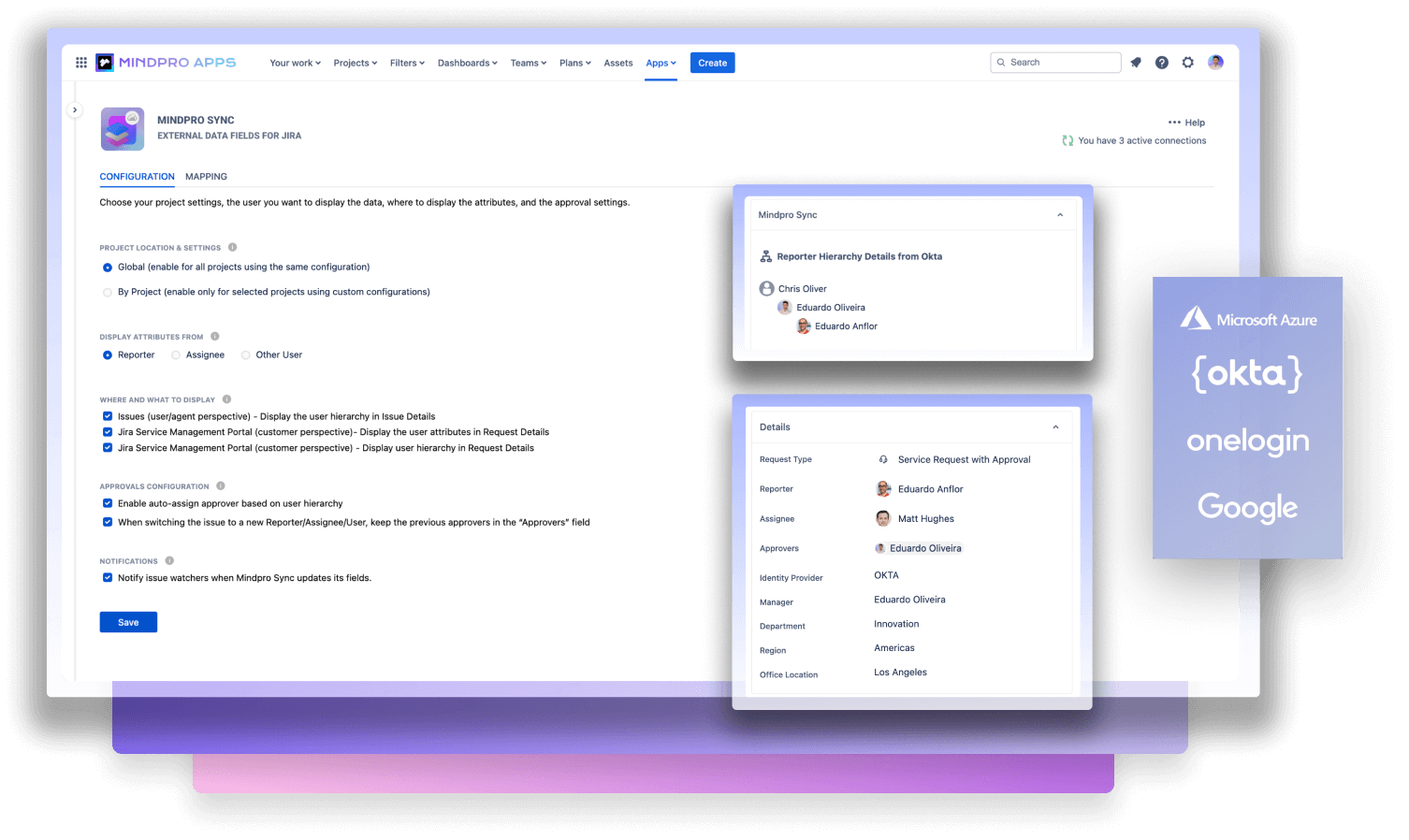Click the active connections sync icon
Image resolution: width=1409 pixels, height=840 pixels.
[1068, 141]
